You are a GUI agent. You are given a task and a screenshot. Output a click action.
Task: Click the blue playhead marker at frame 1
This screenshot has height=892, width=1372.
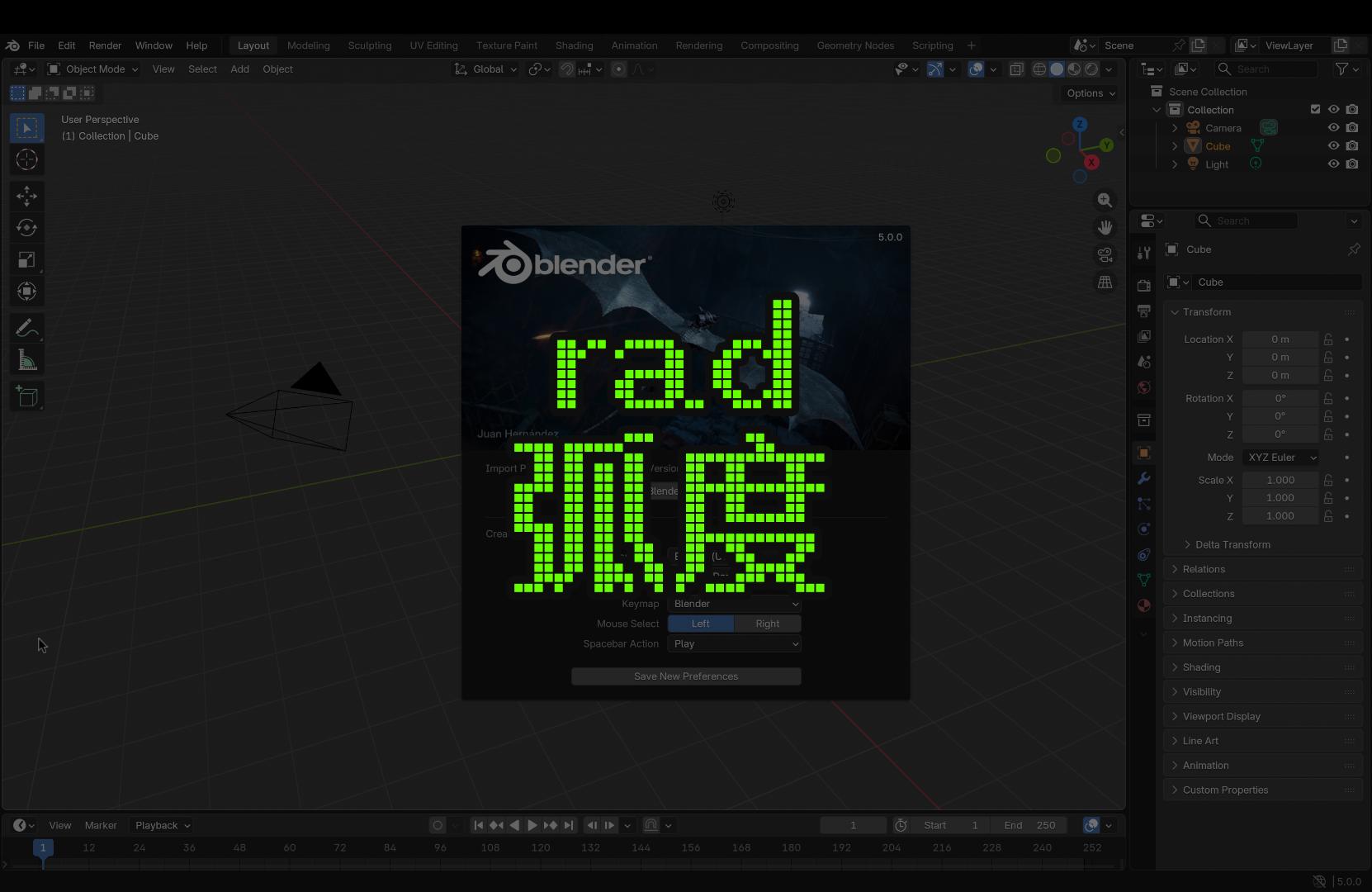[43, 848]
